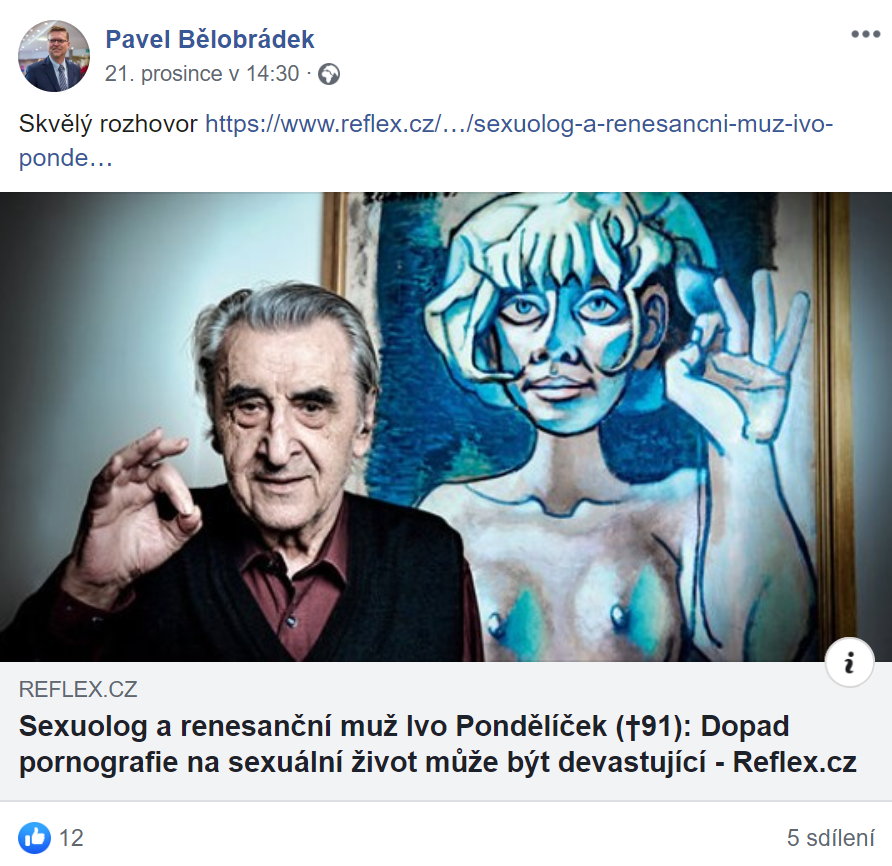Image resolution: width=892 pixels, height=866 pixels.
Task: Click the second headline line about pornografie
Action: 437,762
